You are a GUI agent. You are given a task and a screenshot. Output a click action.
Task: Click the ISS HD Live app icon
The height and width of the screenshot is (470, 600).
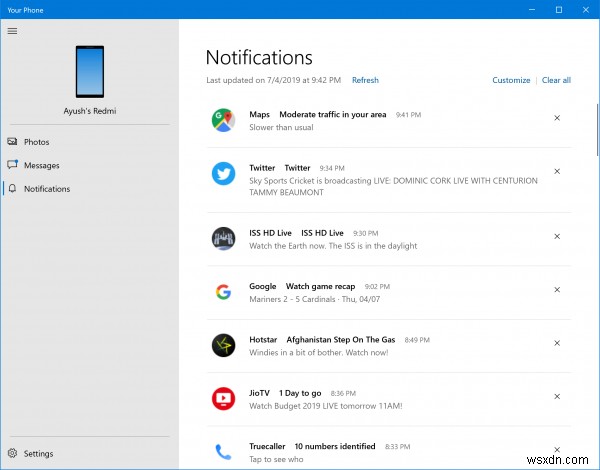[x=223, y=238]
